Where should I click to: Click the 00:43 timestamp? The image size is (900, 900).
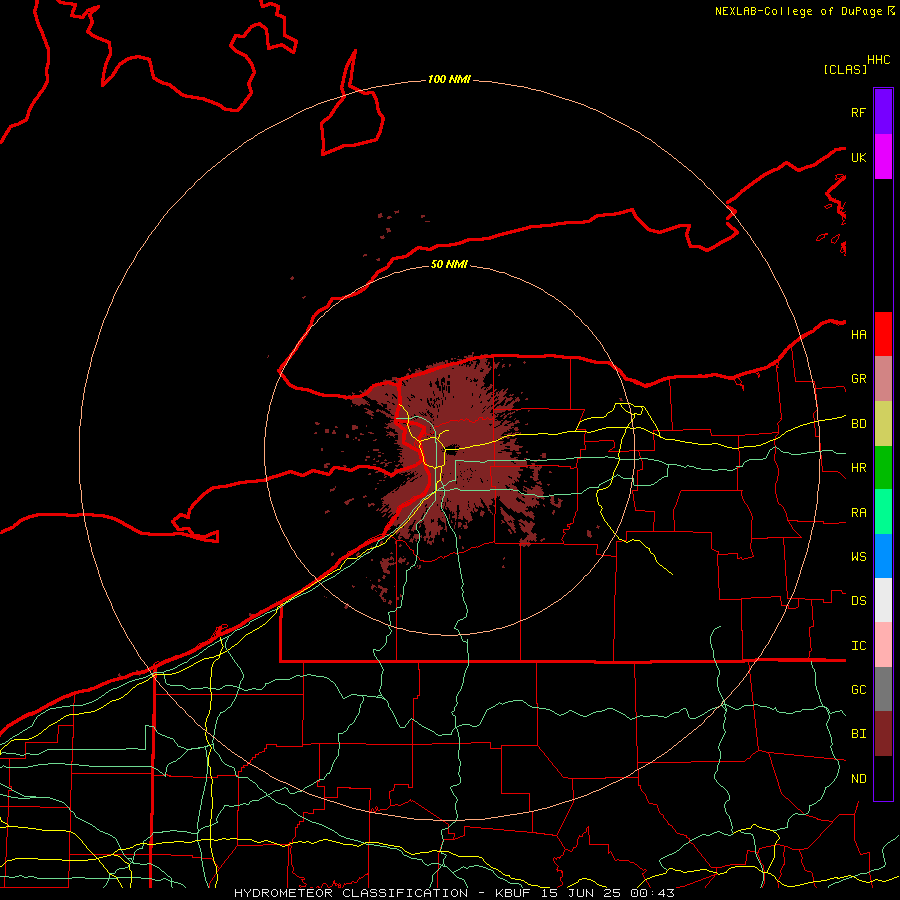click(652, 893)
